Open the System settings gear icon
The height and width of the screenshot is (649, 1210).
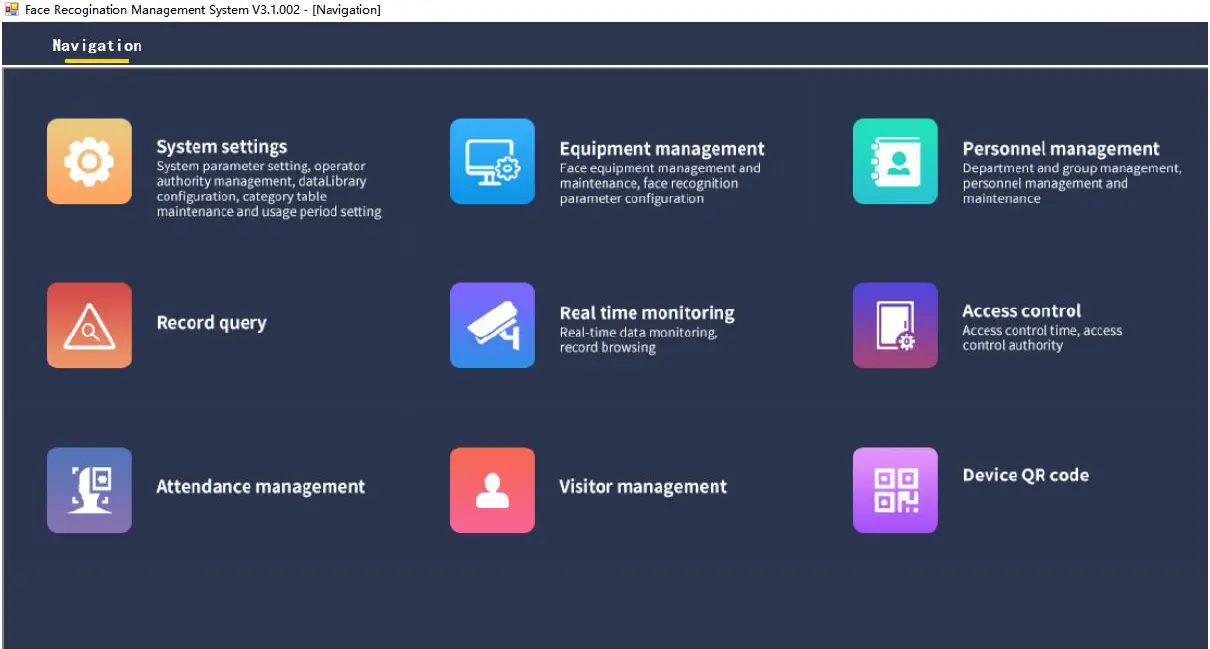(89, 161)
